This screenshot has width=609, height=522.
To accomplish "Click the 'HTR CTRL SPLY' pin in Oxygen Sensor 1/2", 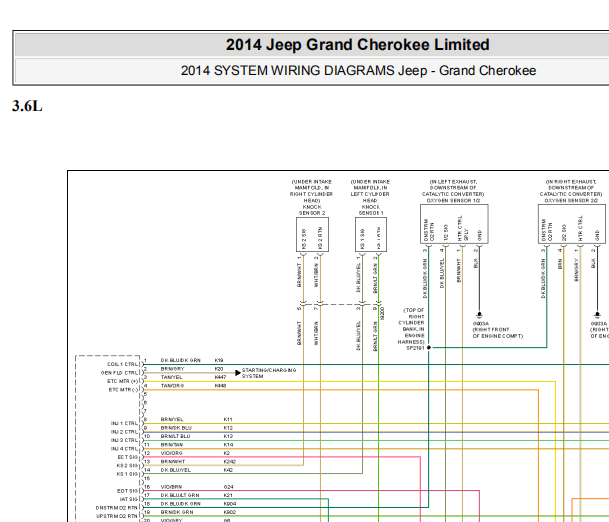I will coord(463,228).
